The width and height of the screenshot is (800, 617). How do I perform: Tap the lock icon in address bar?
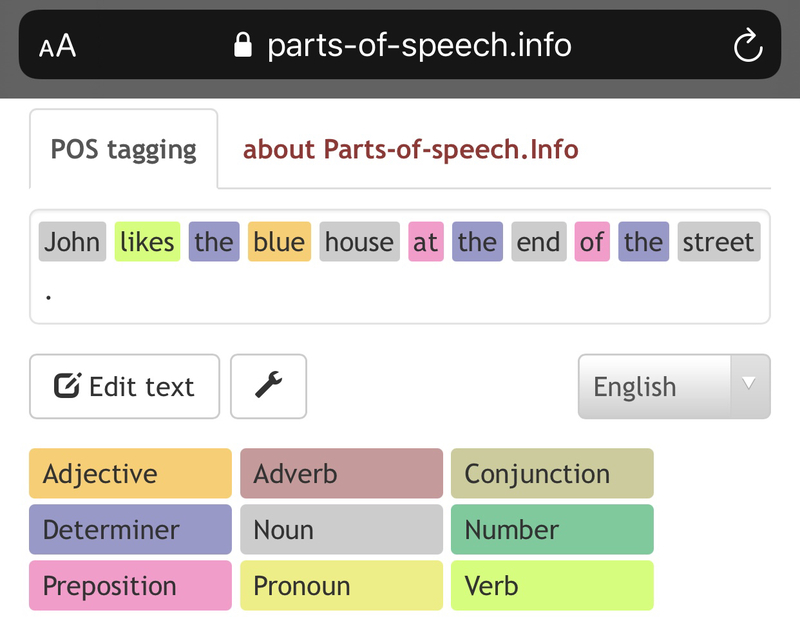[242, 45]
